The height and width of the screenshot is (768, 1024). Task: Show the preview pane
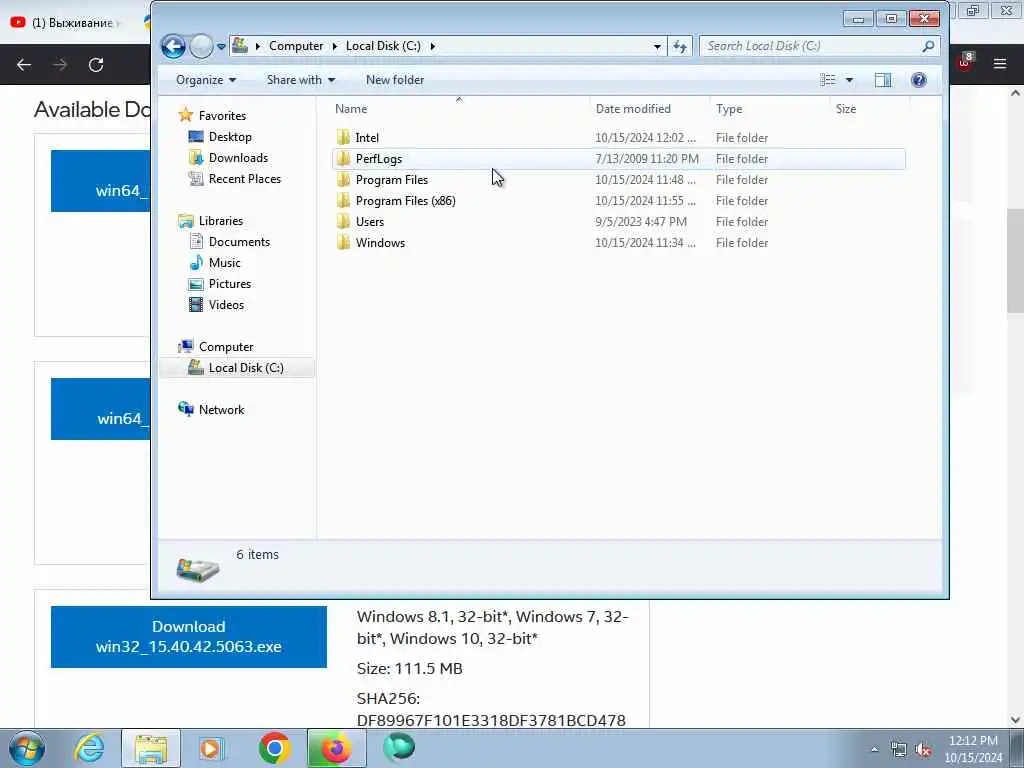[x=883, y=80]
